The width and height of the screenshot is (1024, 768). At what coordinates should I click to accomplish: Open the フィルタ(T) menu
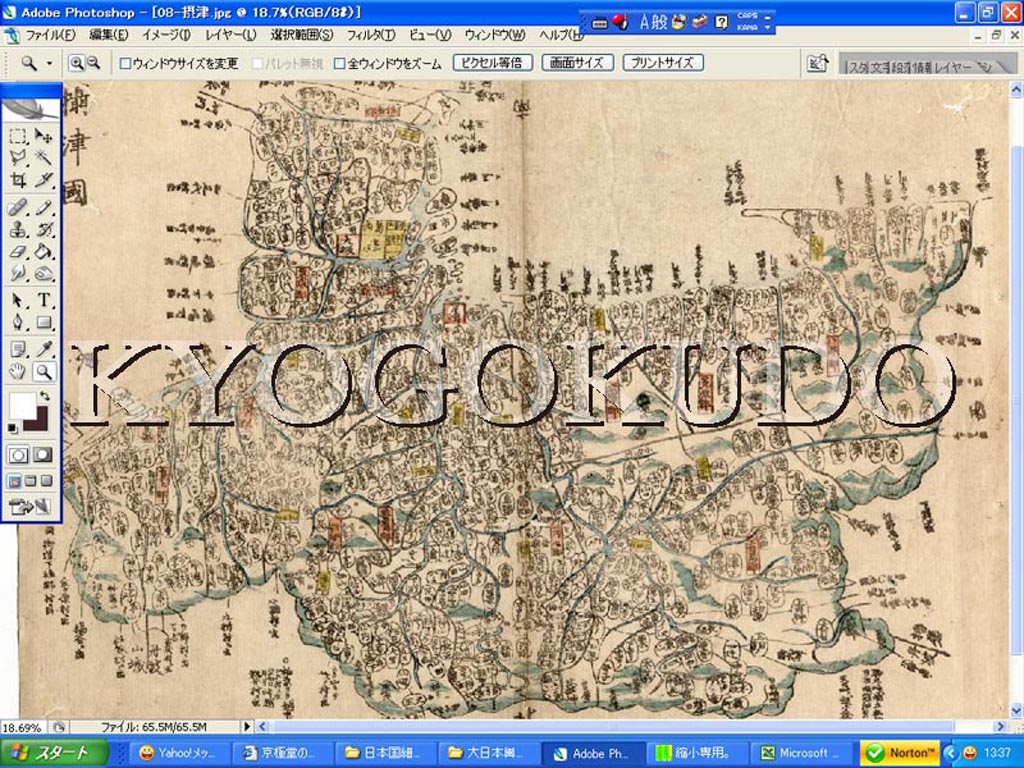[x=370, y=35]
